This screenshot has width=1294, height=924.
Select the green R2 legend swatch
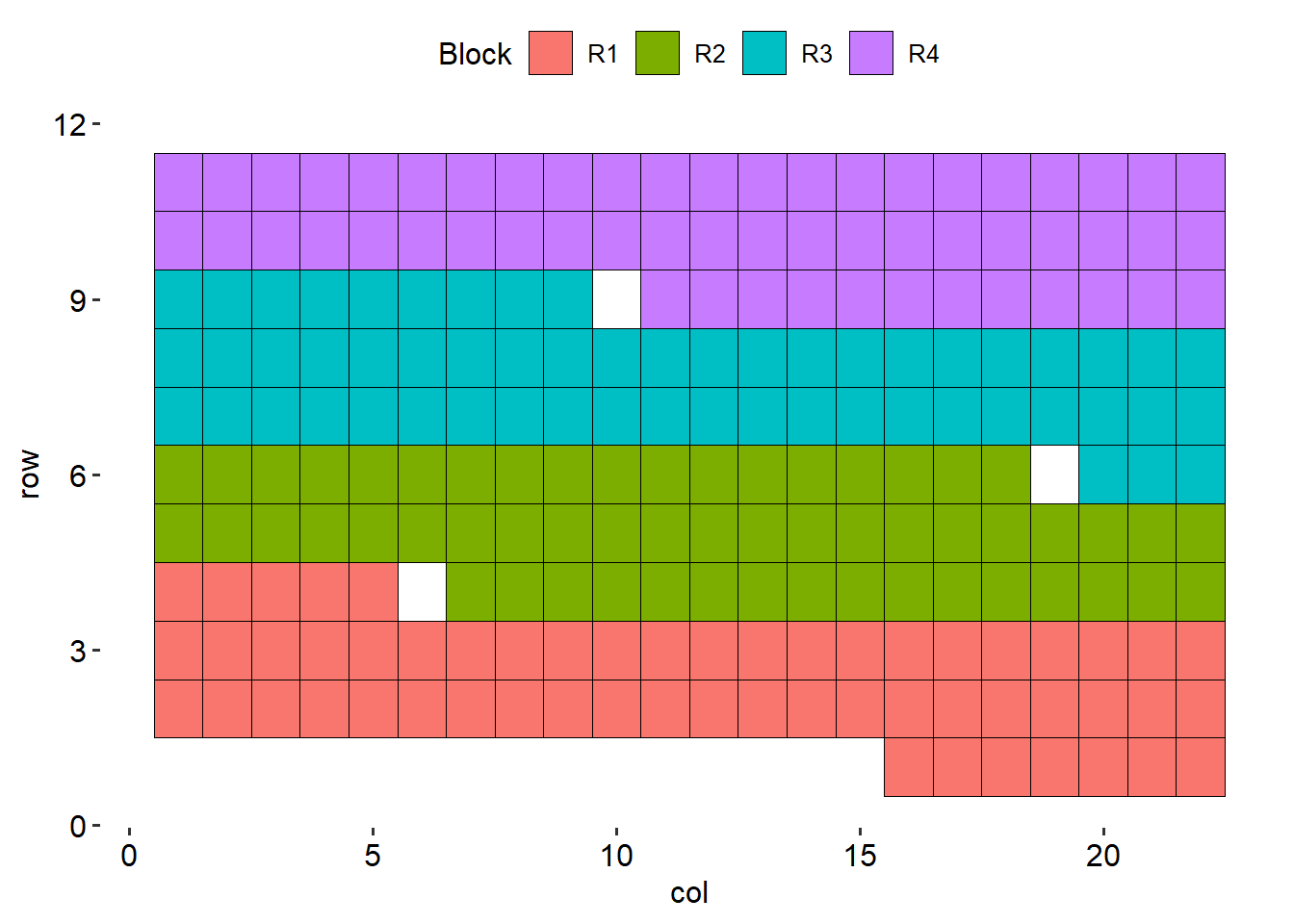(x=658, y=53)
